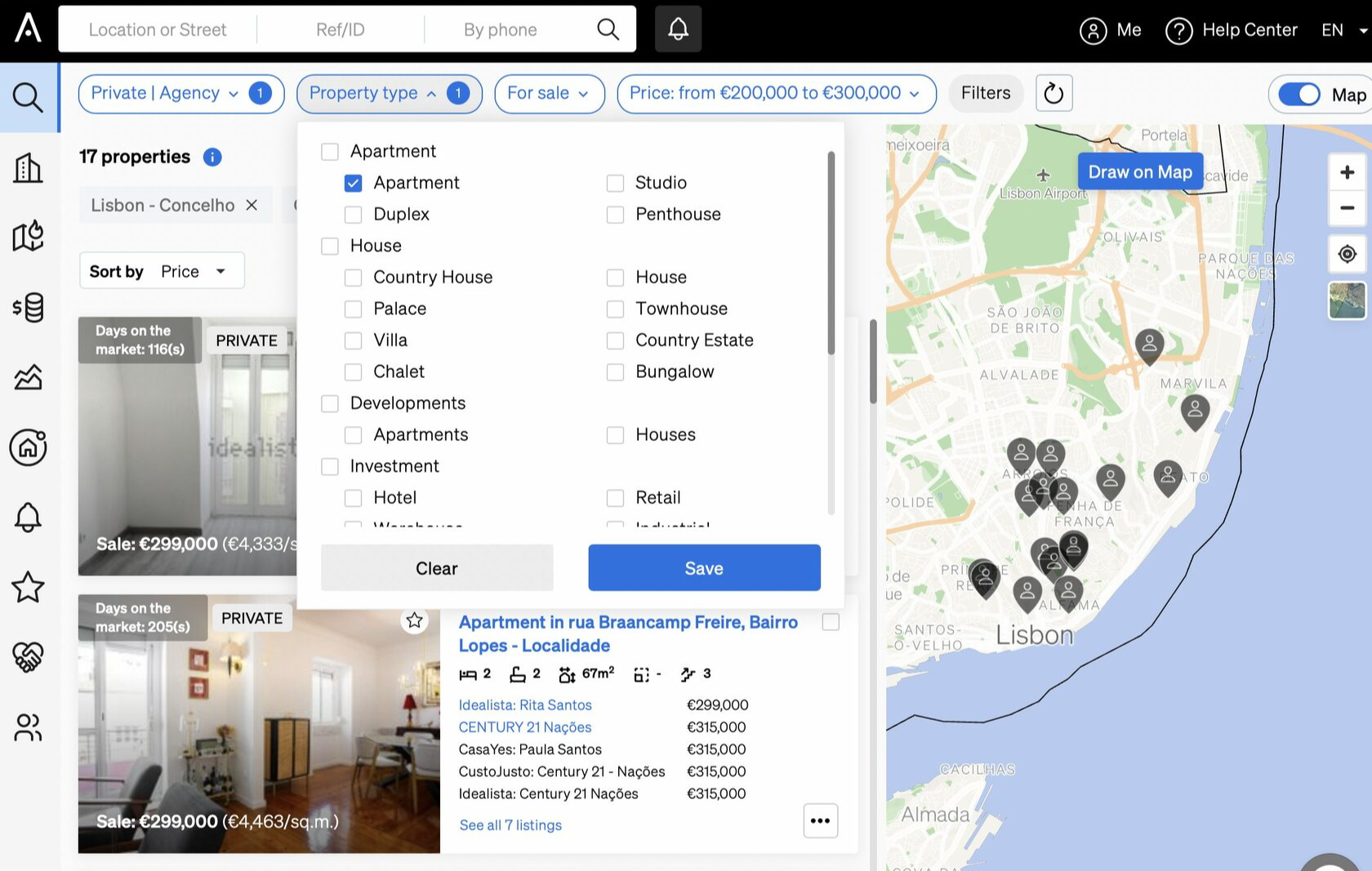The width and height of the screenshot is (1372, 871).
Task: Switch to satellite map layer thumbnail
Action: 1347,300
